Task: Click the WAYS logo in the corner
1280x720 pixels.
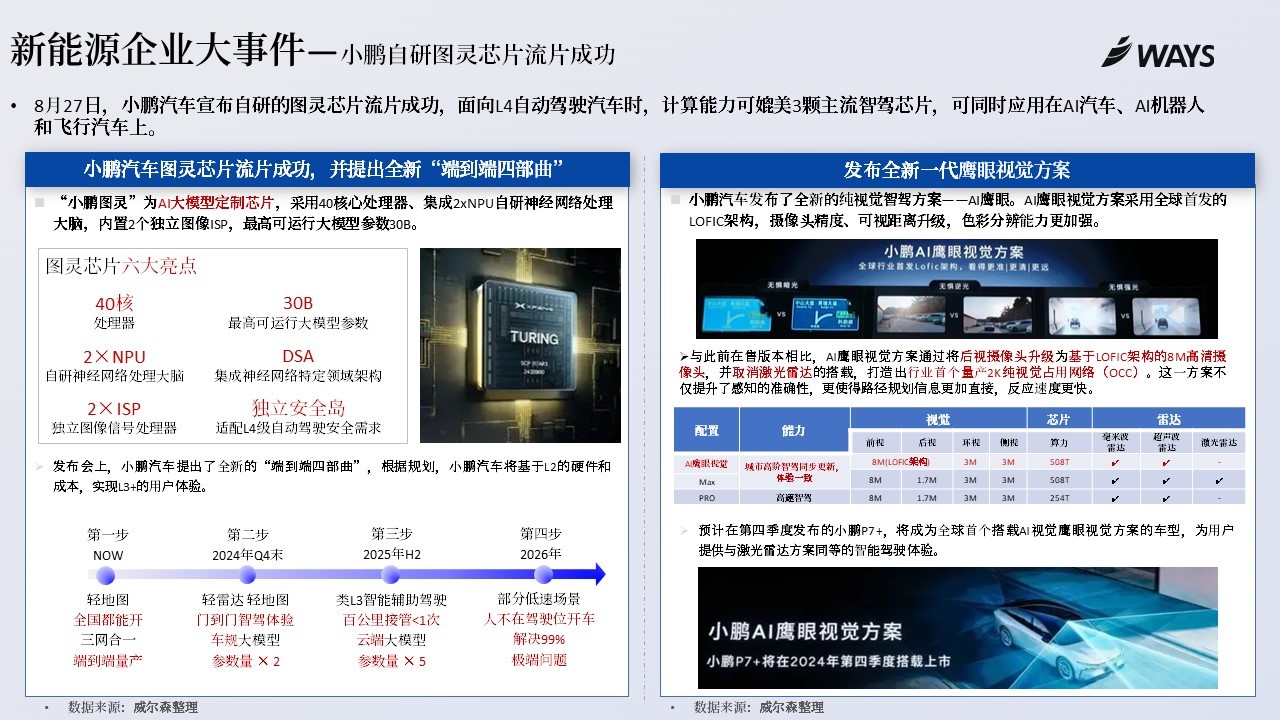Action: coord(1157,51)
